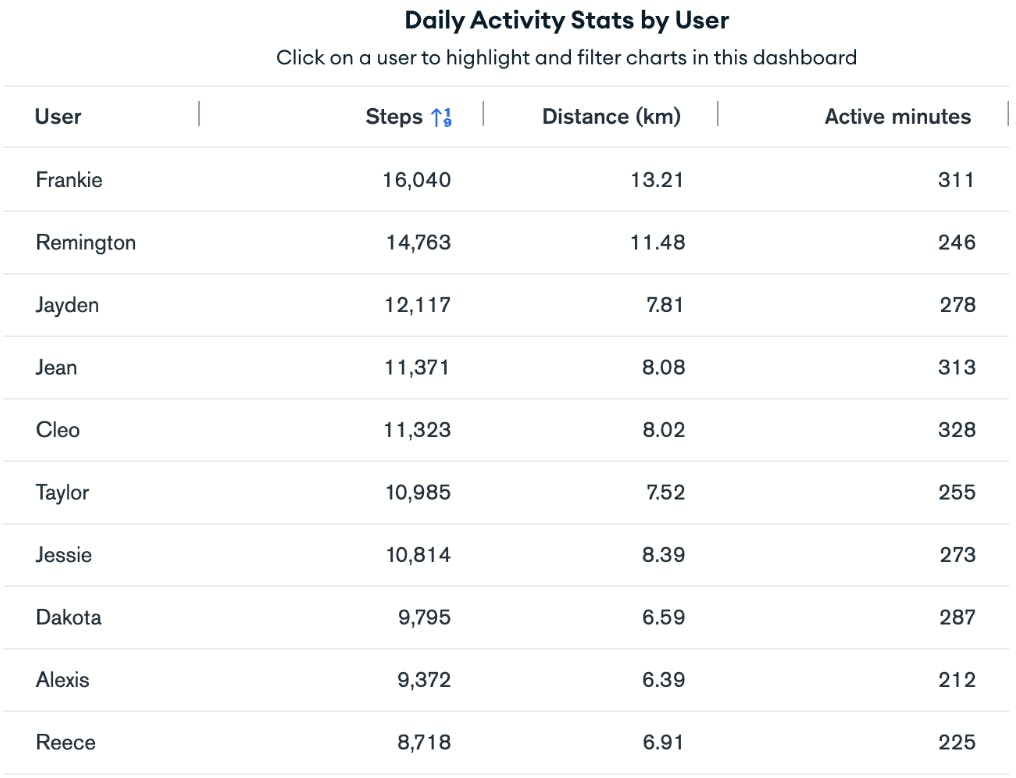Click the numeric sort icon next to Steps
This screenshot has width=1016, height=778.
(x=441, y=117)
